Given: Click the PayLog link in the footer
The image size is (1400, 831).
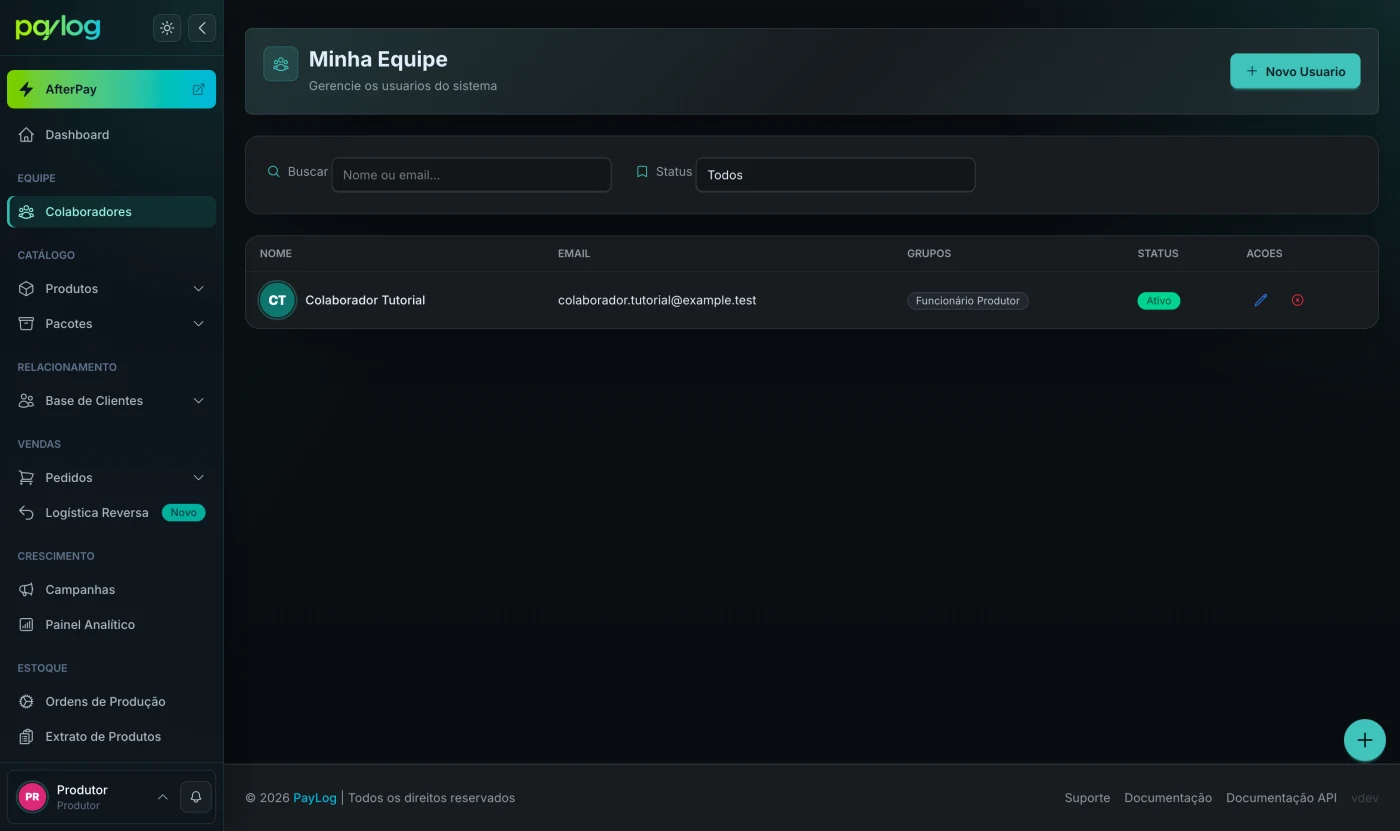Looking at the screenshot, I should pos(315,798).
